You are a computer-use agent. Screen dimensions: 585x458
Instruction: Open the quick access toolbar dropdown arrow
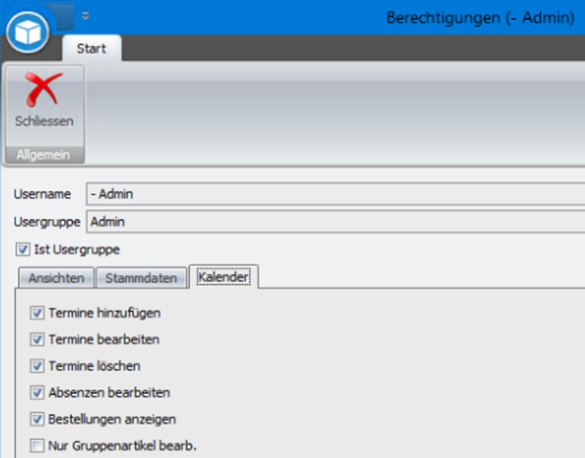85,16
